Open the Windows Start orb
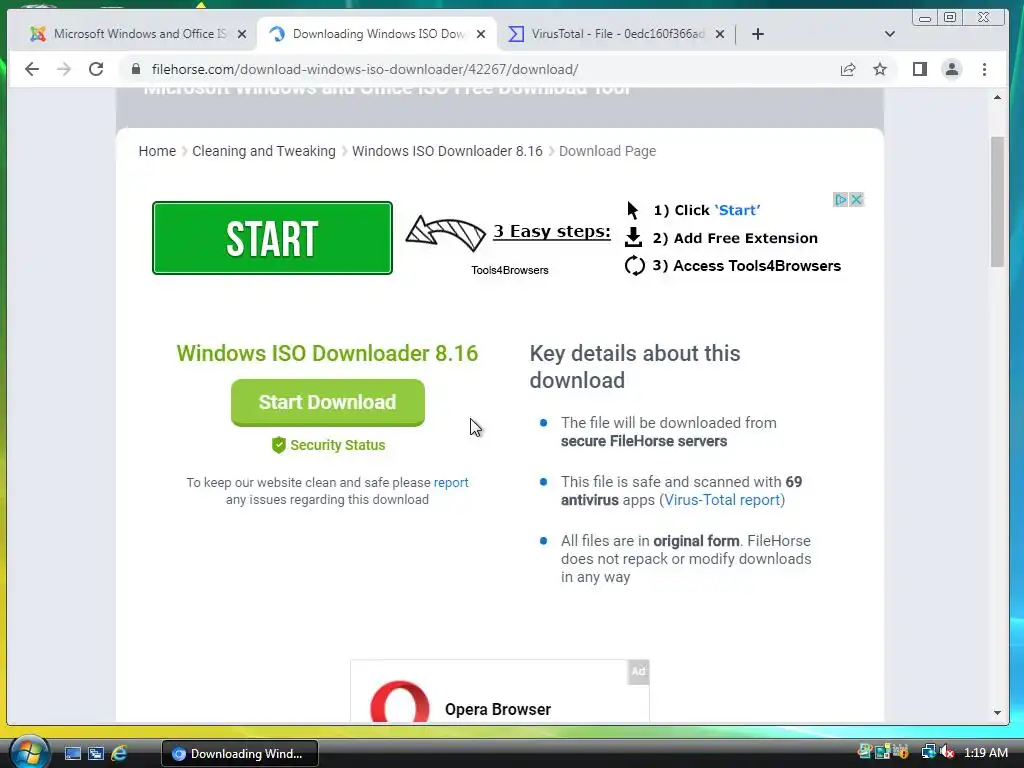 click(x=29, y=752)
